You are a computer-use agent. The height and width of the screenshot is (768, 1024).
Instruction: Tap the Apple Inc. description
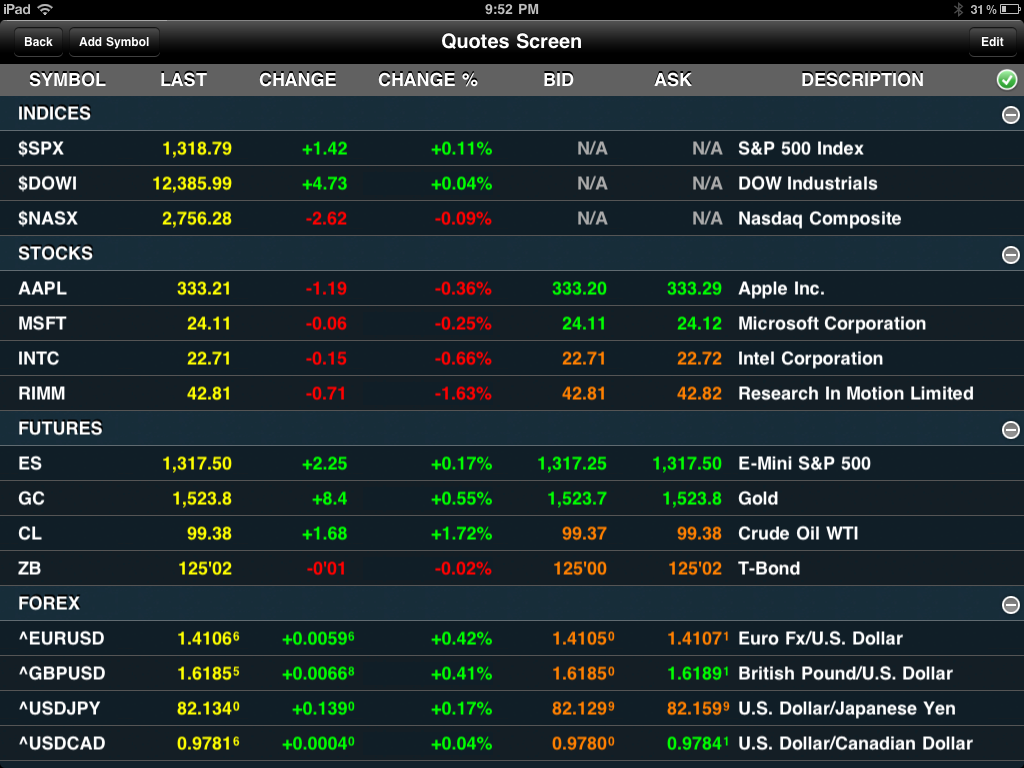pos(781,288)
